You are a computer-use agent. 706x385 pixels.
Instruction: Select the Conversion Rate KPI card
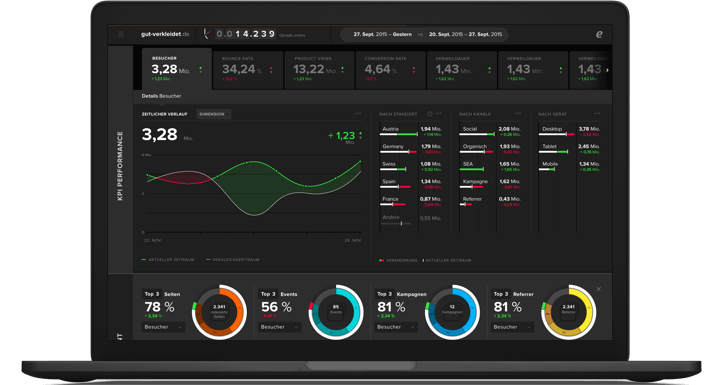390,70
